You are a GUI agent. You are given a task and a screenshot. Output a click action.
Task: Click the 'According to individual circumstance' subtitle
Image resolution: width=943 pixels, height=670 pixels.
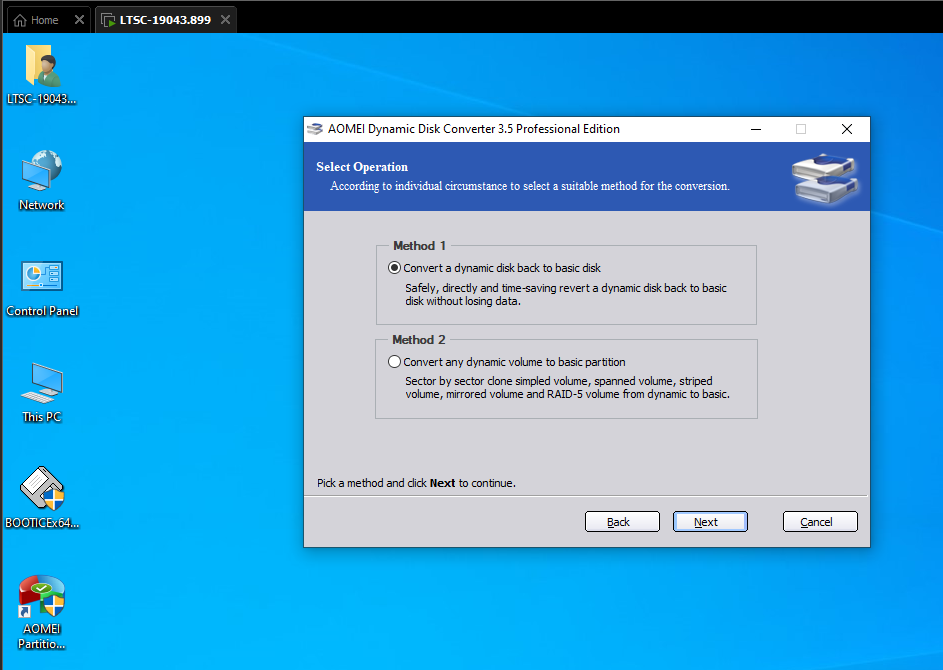tap(529, 186)
